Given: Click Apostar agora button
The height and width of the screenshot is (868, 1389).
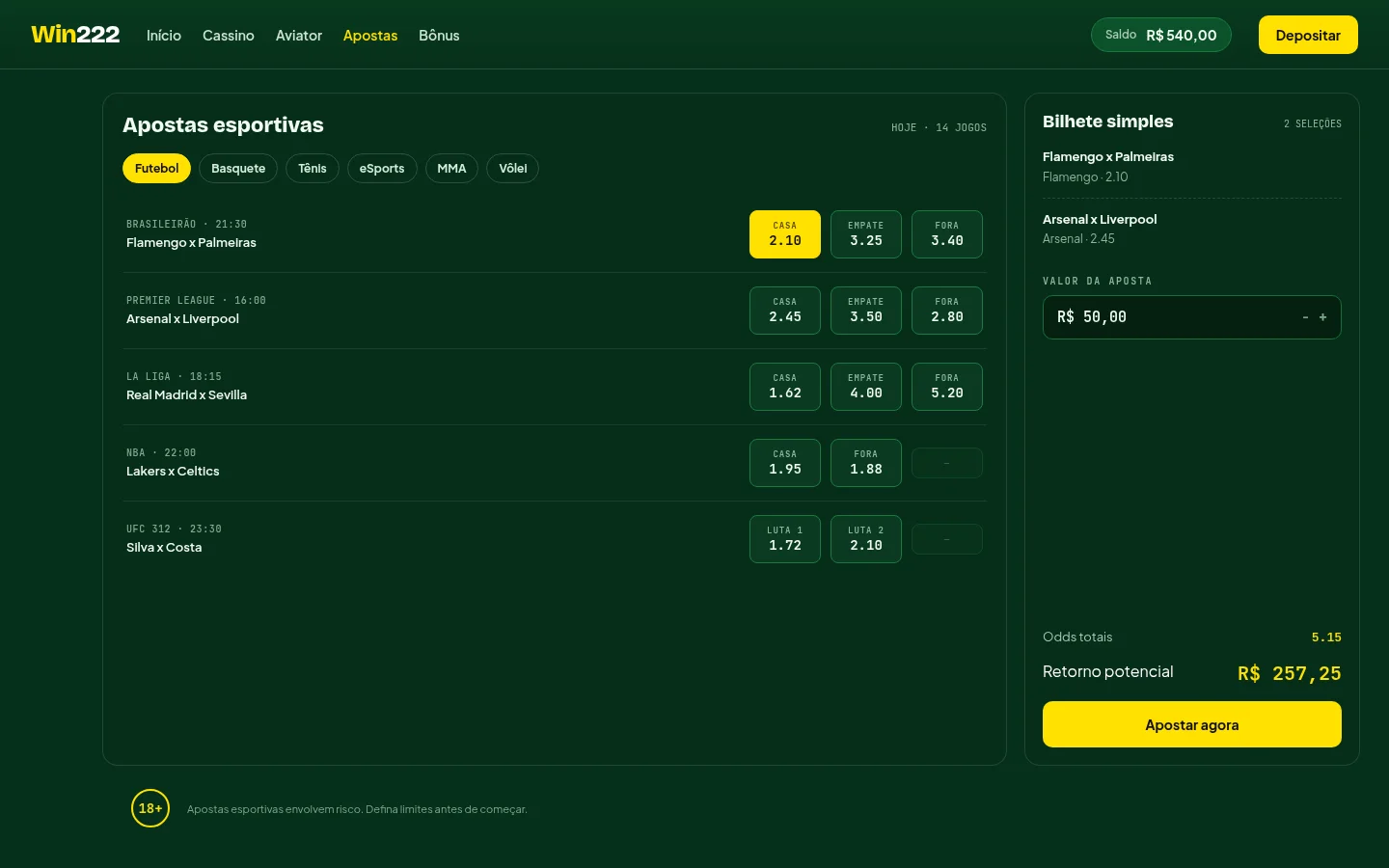Looking at the screenshot, I should 1192,724.
